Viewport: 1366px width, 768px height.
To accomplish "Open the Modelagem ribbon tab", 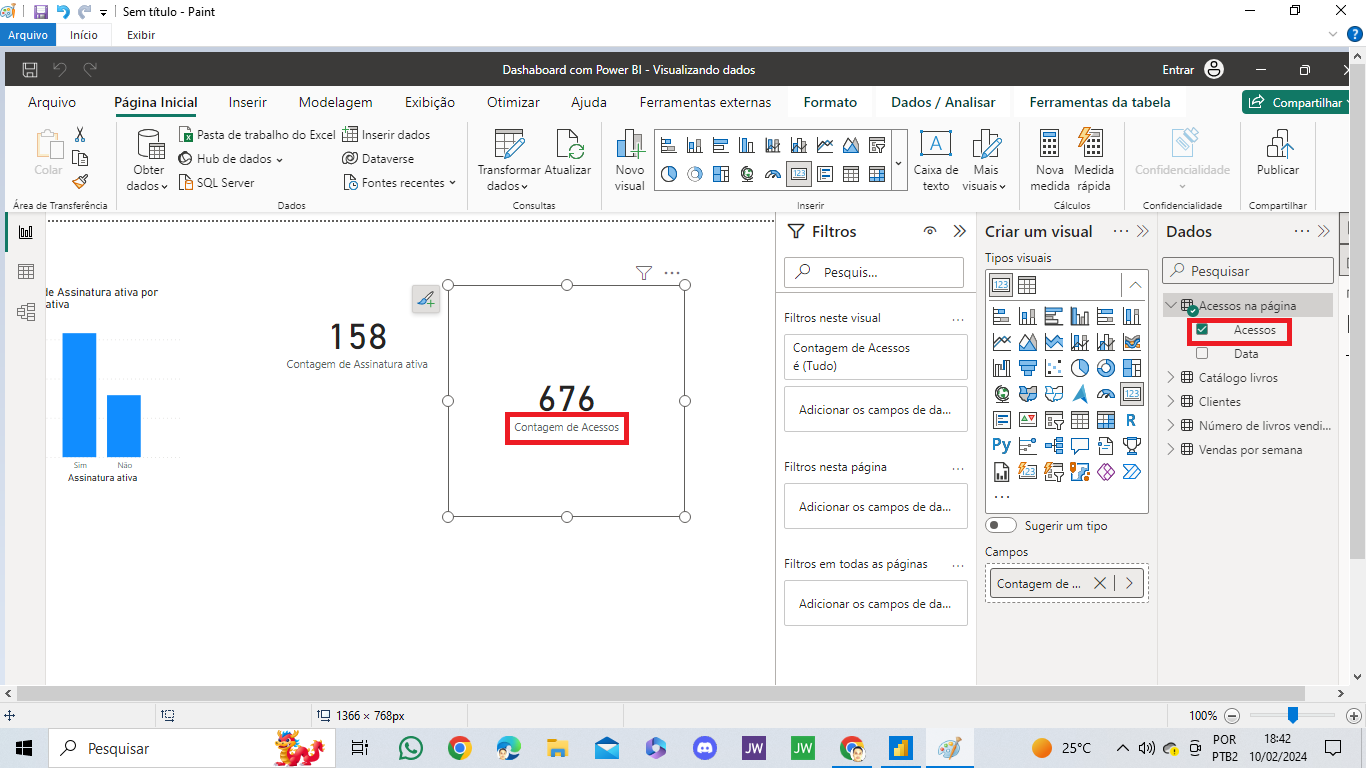I will pyautogui.click(x=335, y=102).
